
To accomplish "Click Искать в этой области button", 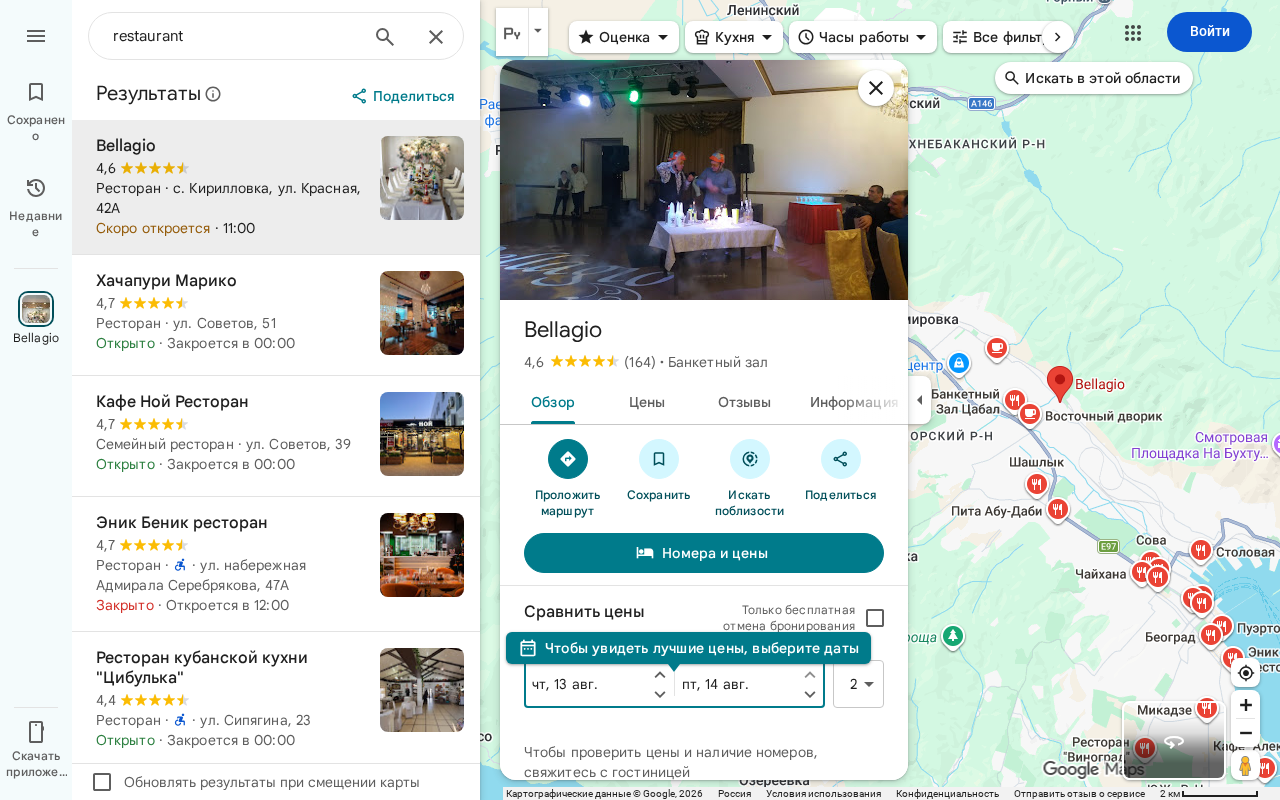I will (x=1094, y=78).
